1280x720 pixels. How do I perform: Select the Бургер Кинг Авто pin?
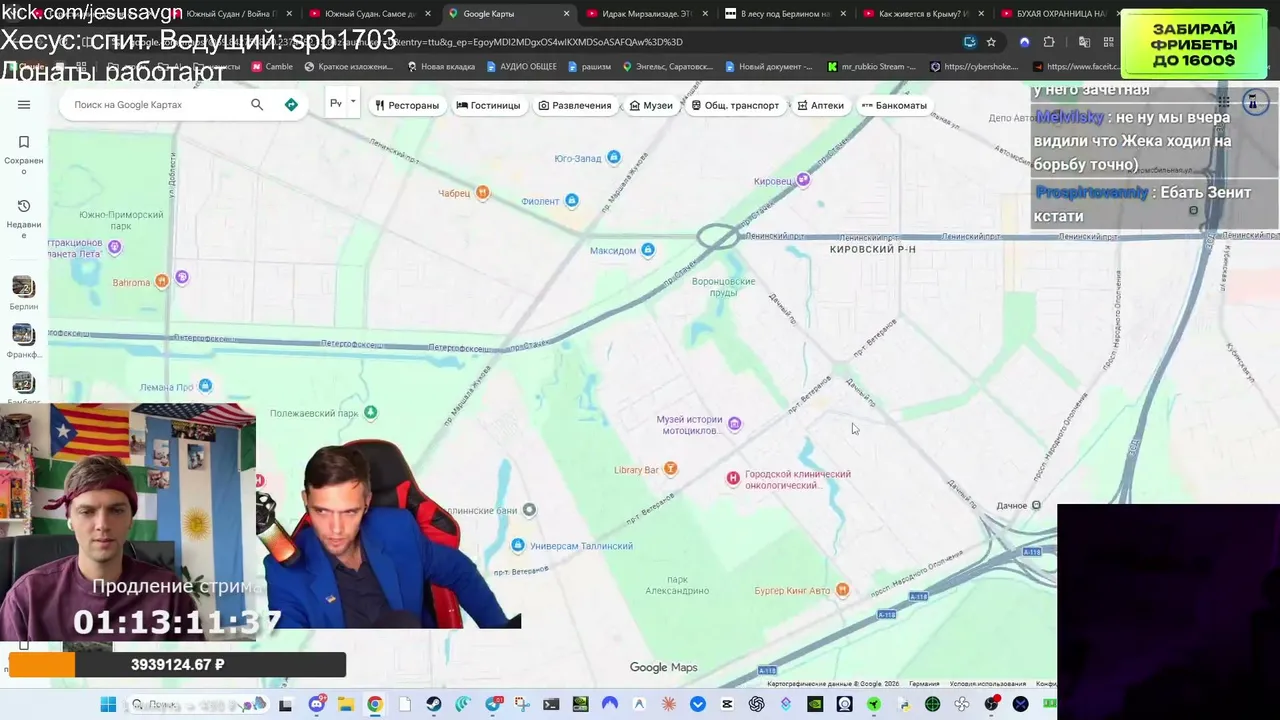click(x=843, y=590)
